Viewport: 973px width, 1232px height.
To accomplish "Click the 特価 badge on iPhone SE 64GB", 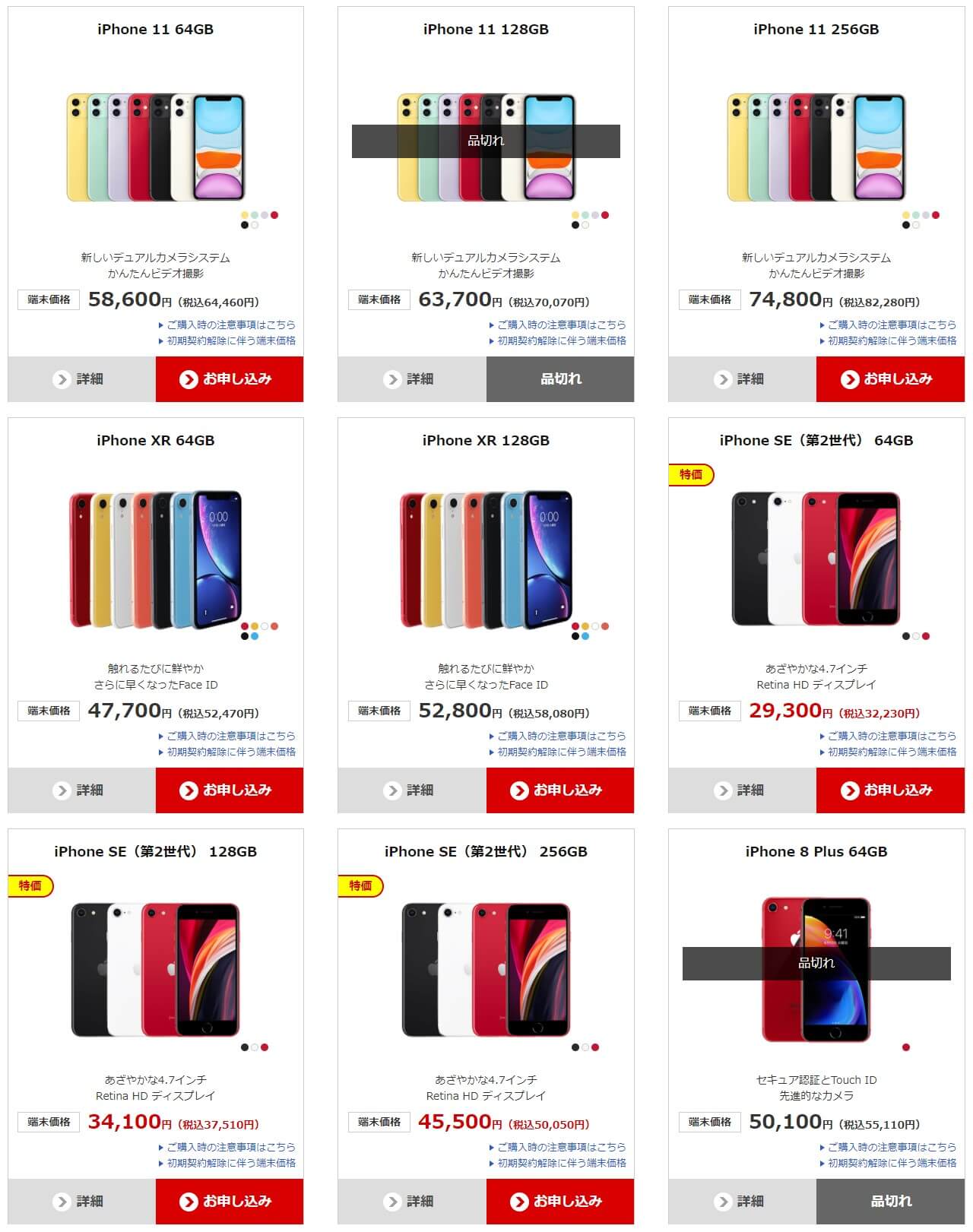I will click(x=691, y=475).
